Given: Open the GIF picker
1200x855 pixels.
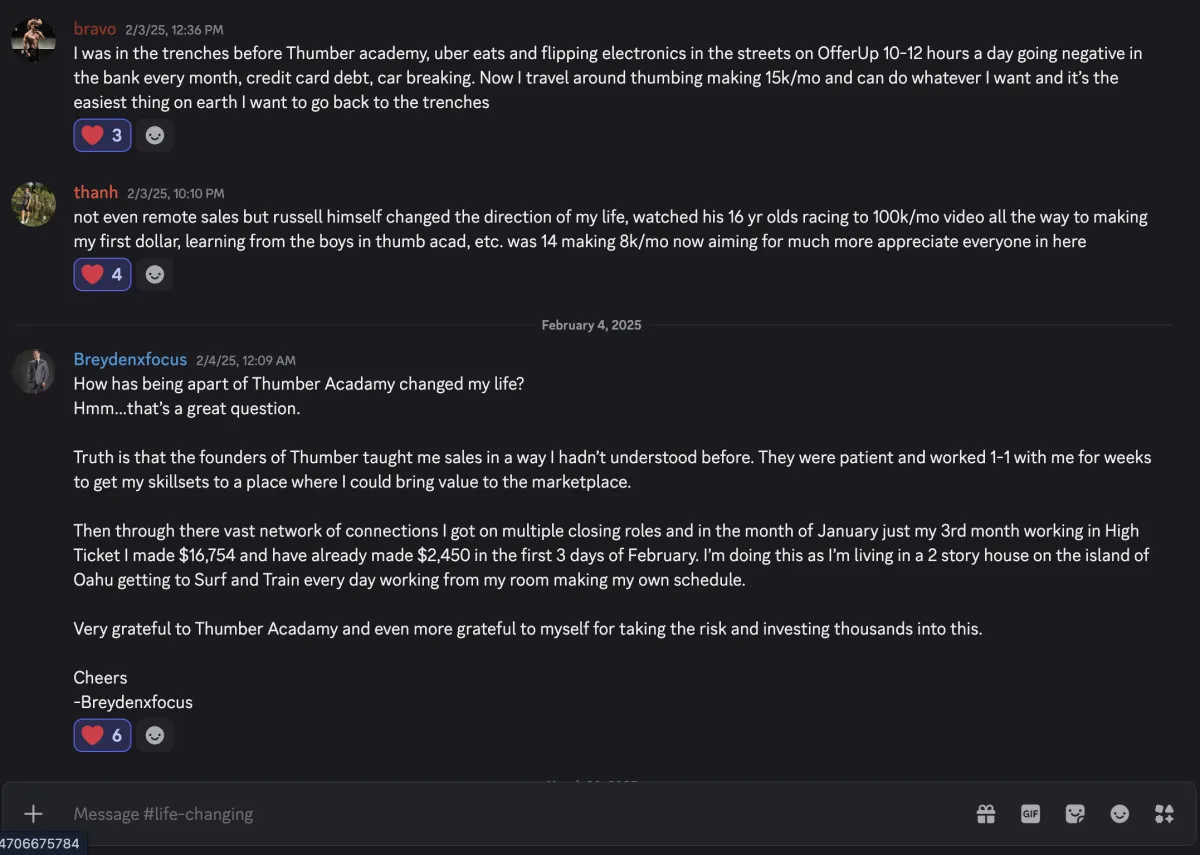Looking at the screenshot, I should click(1031, 814).
